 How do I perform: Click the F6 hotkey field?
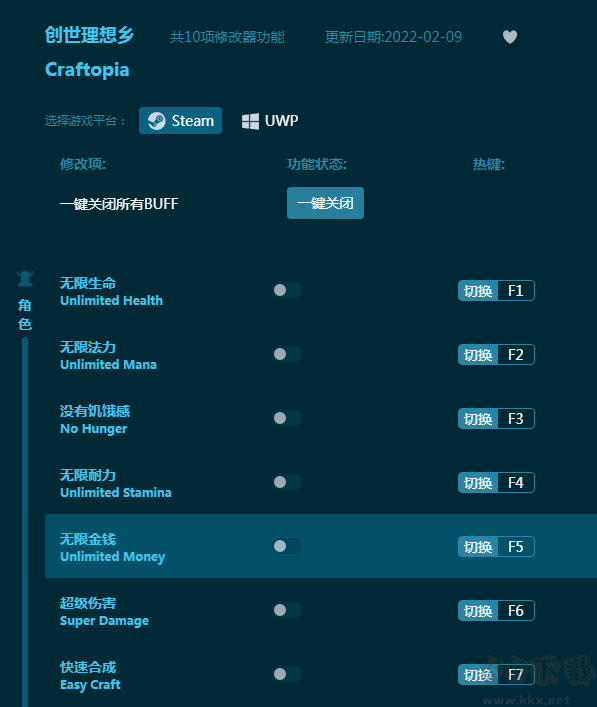coord(516,611)
